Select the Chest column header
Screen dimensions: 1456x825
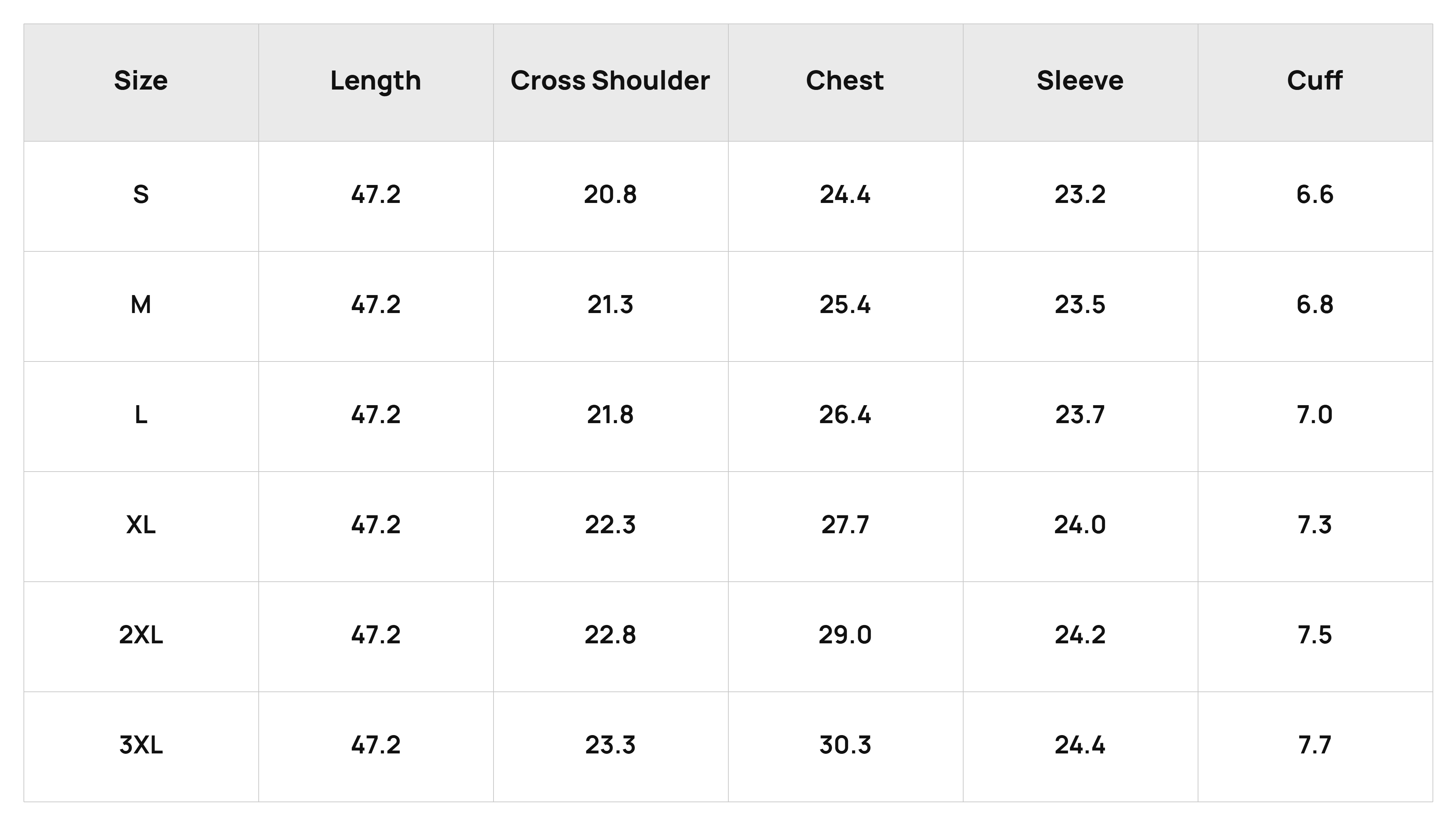[845, 80]
